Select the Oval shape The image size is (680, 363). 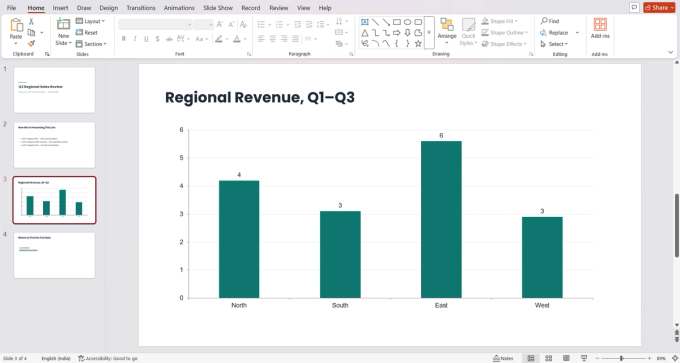click(408, 22)
